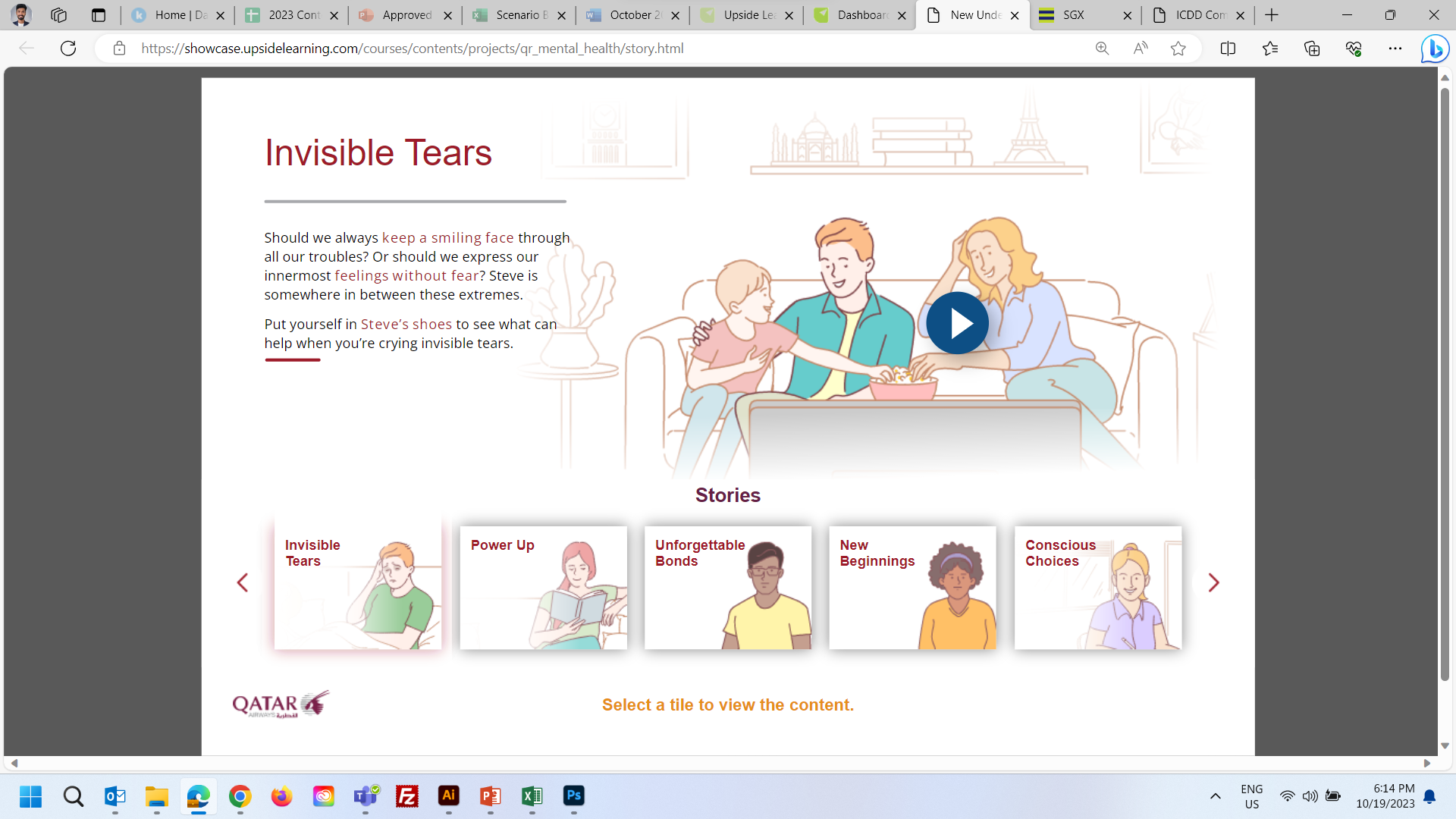Open Photoshop from the taskbar
1456x819 pixels.
pos(574,797)
